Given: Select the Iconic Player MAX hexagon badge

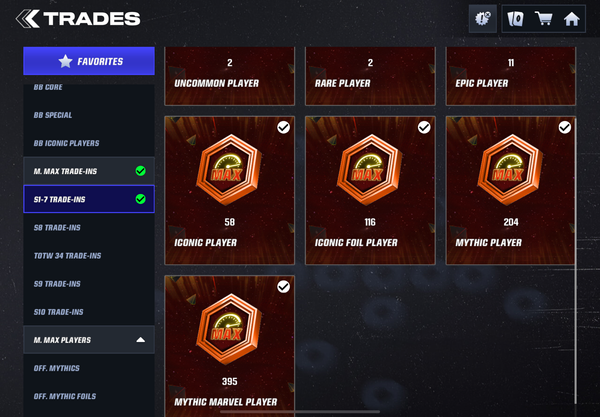Looking at the screenshot, I should [x=229, y=169].
